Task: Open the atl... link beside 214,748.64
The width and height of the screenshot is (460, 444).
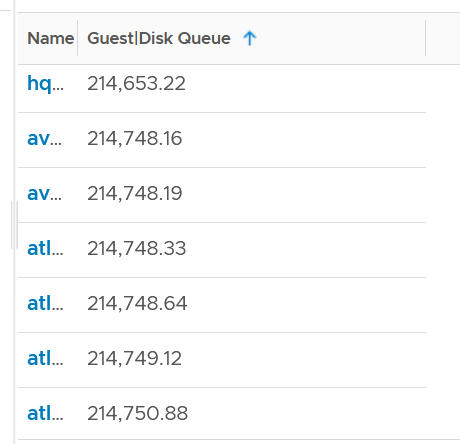Action: [x=45, y=303]
